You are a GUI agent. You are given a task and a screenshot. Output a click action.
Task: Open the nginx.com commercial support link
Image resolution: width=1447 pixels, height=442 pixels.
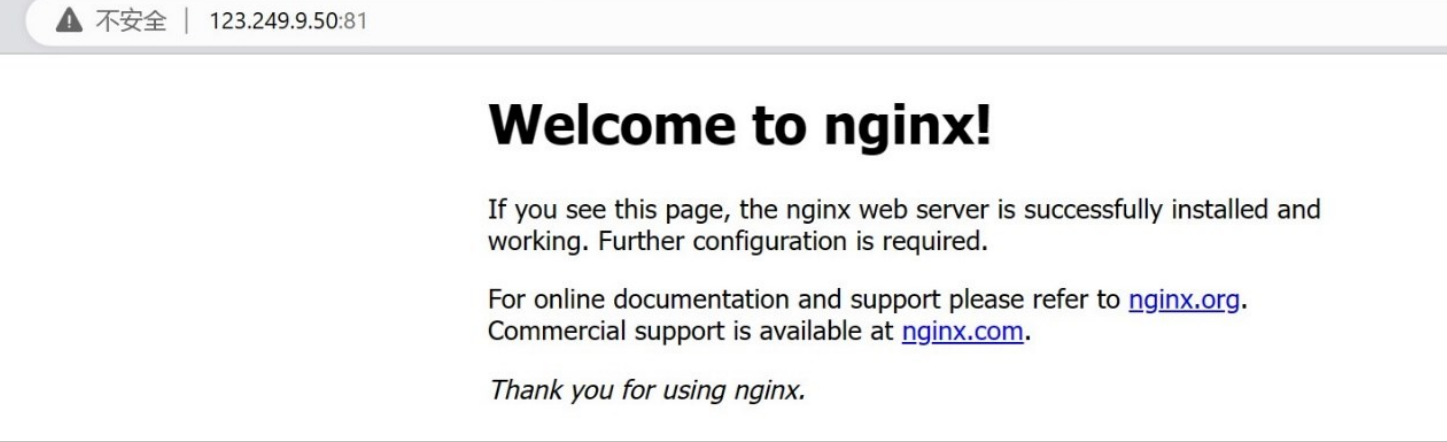pyautogui.click(x=962, y=331)
